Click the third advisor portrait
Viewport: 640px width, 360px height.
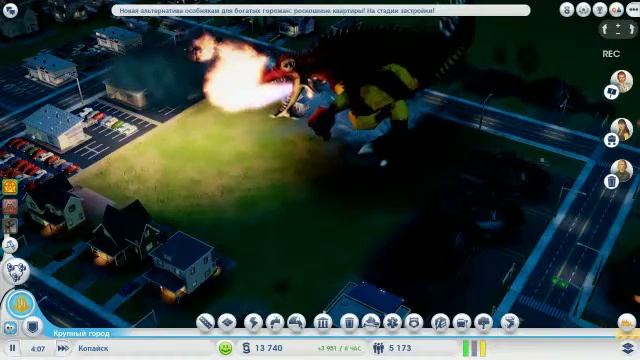622,171
